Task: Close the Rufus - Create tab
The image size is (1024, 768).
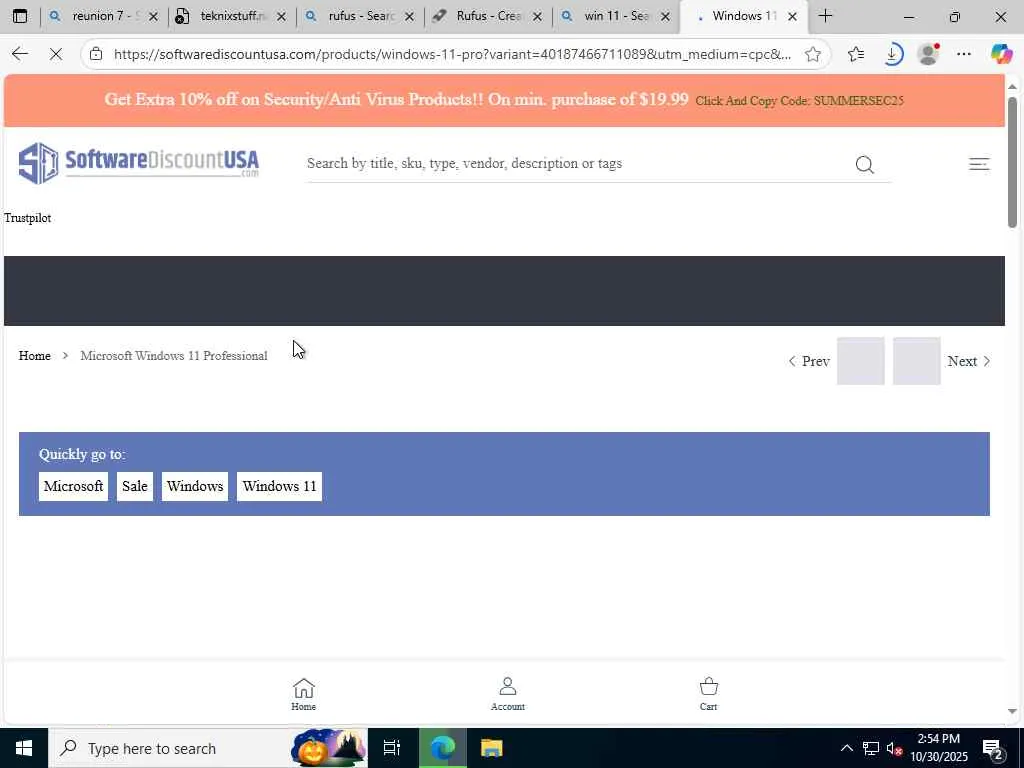Action: pyautogui.click(x=537, y=17)
